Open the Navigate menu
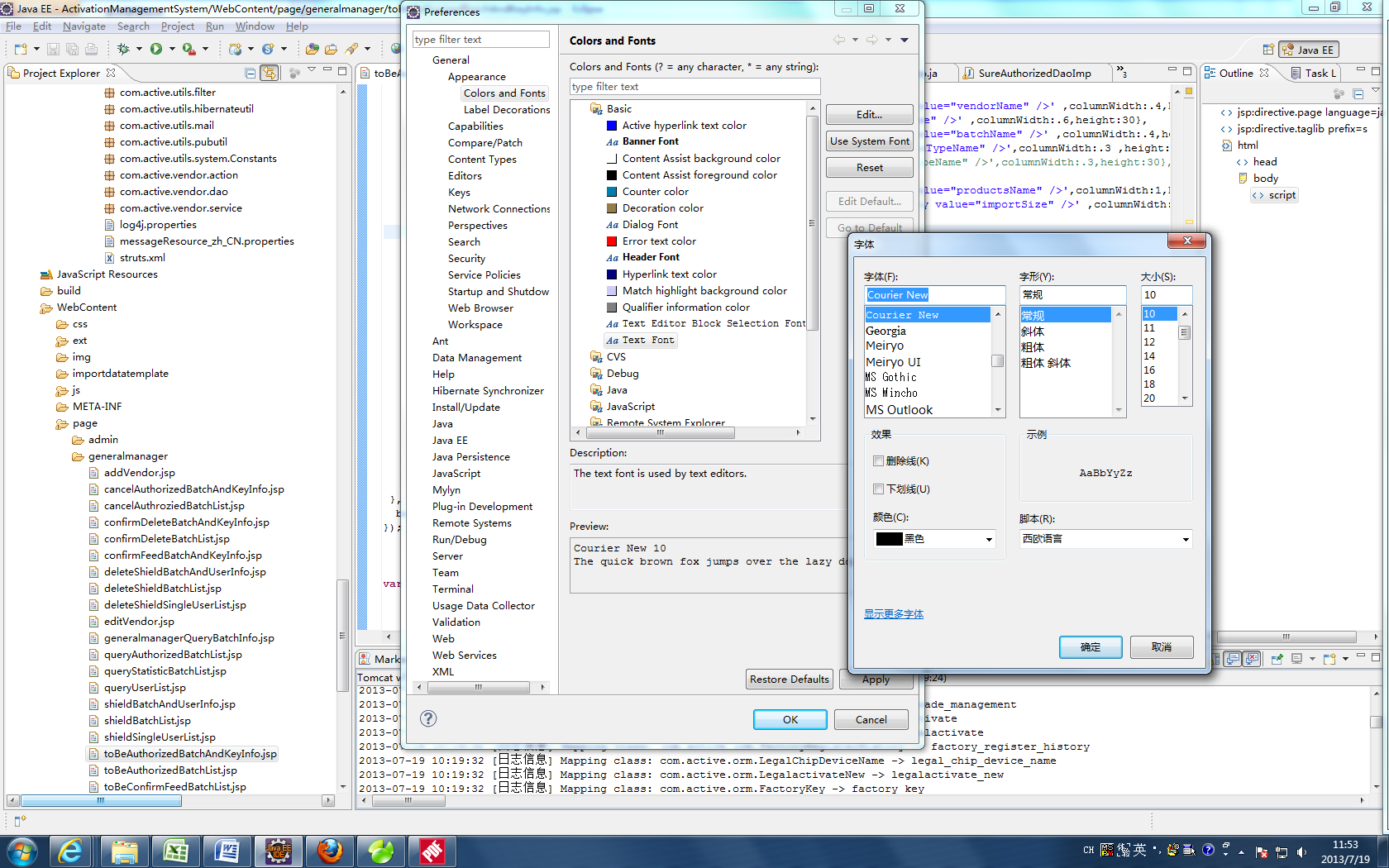The image size is (1389, 868). (x=84, y=26)
